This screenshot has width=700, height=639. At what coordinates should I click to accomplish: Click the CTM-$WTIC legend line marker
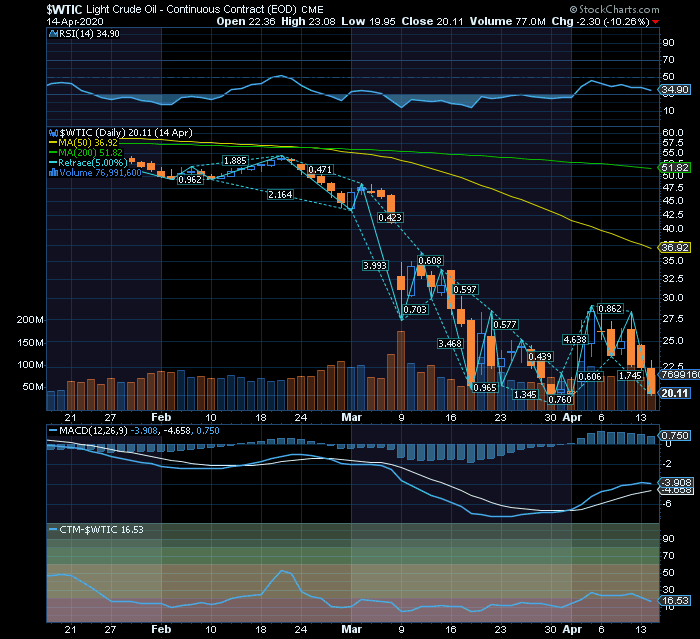[x=53, y=530]
